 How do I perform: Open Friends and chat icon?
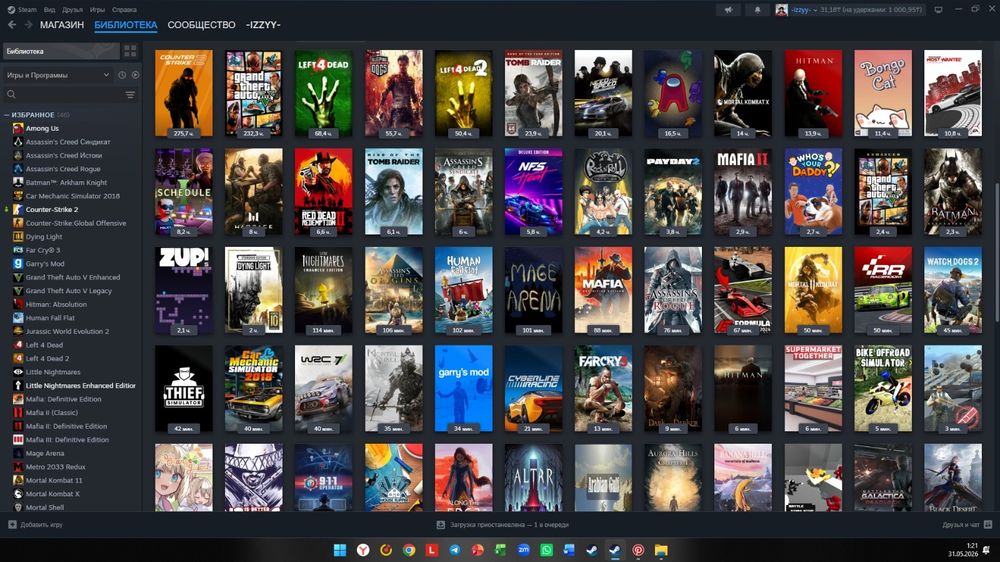pos(988,524)
